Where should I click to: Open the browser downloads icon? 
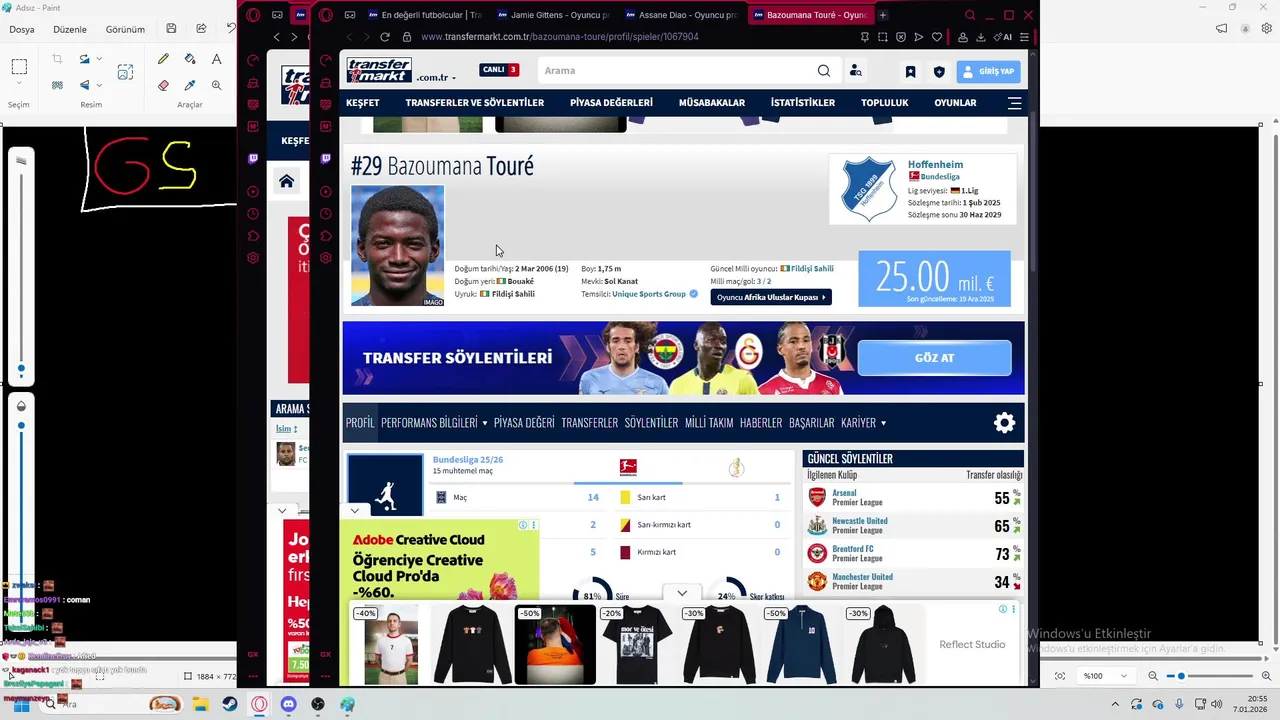pyautogui.click(x=981, y=37)
